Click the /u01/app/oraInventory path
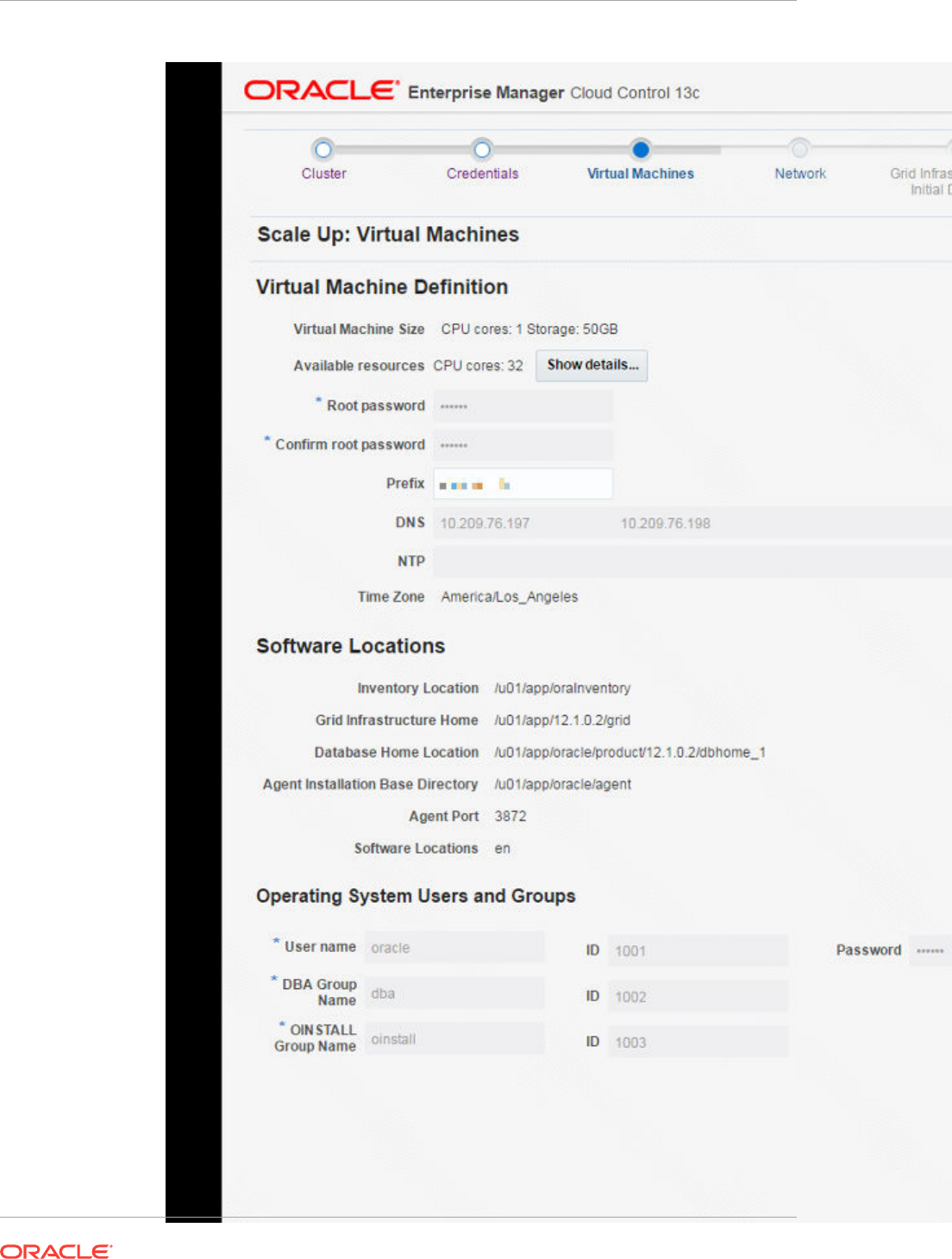 pyautogui.click(x=562, y=688)
